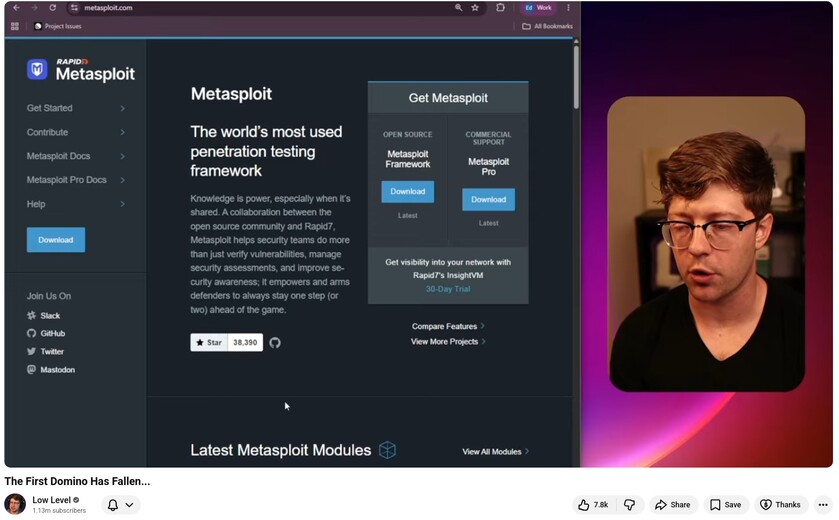Image resolution: width=839 pixels, height=520 pixels.
Task: Open the browser three-dot menu
Action: point(568,7)
